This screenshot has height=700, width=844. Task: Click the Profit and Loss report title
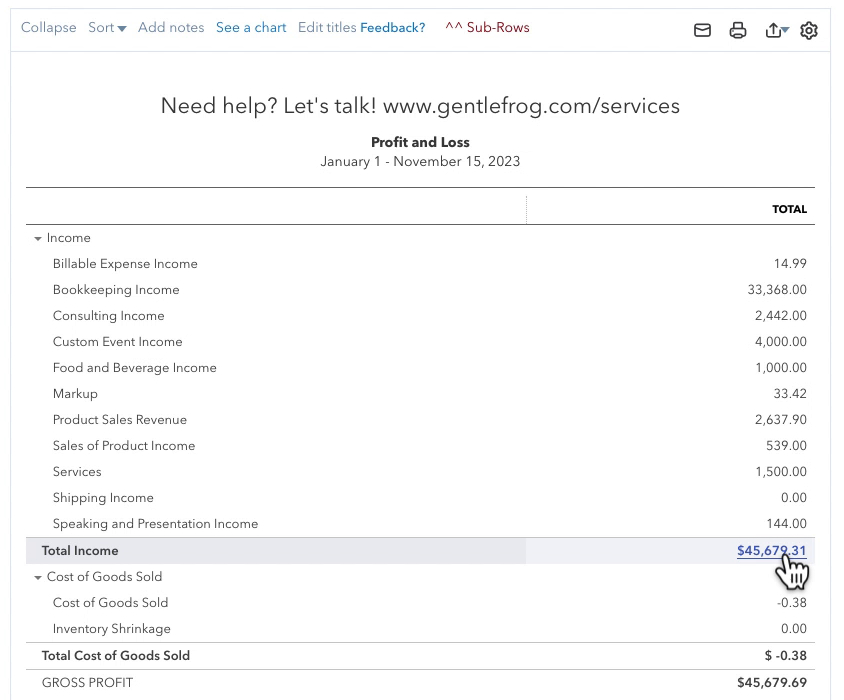420,142
